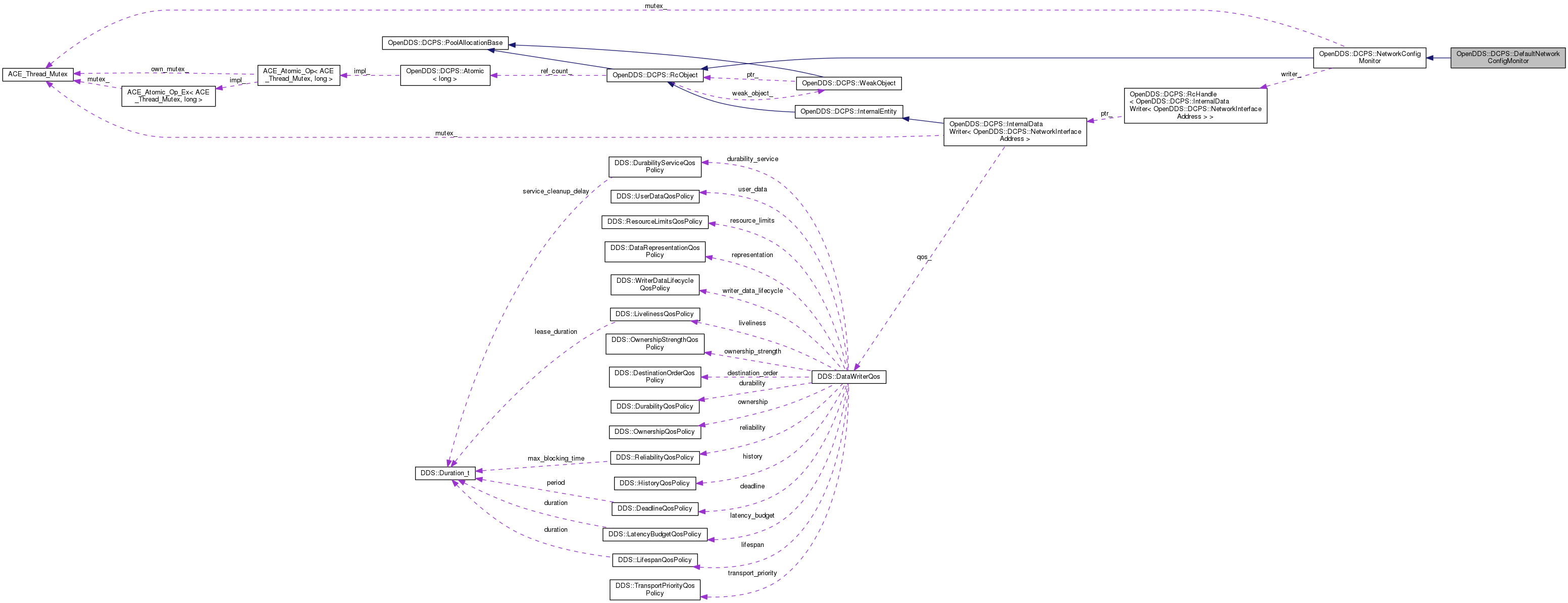Click the transport_priority edge label

tap(752, 573)
